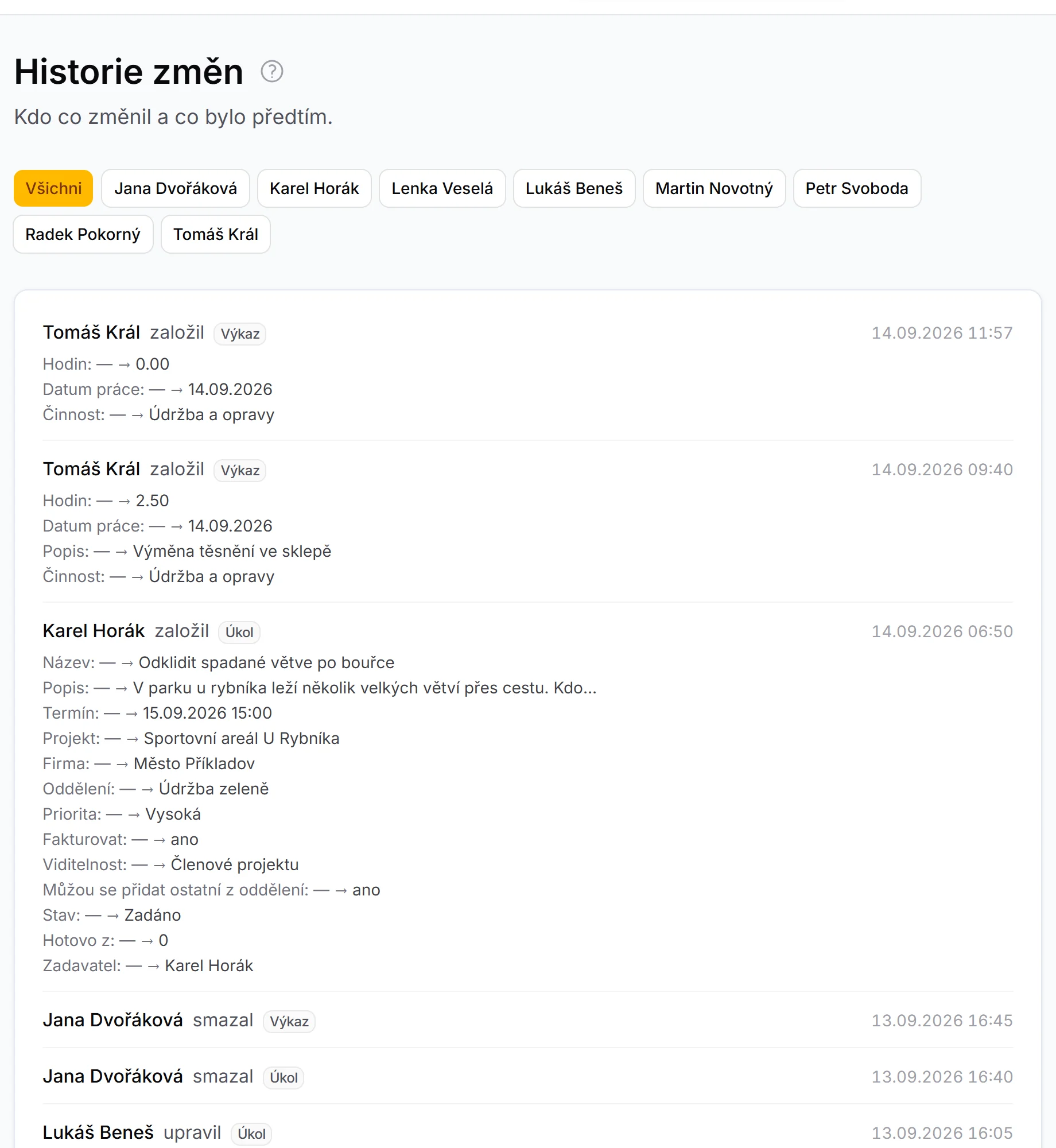Show changes by Martin Novotný
The height and width of the screenshot is (1148, 1056).
point(715,188)
